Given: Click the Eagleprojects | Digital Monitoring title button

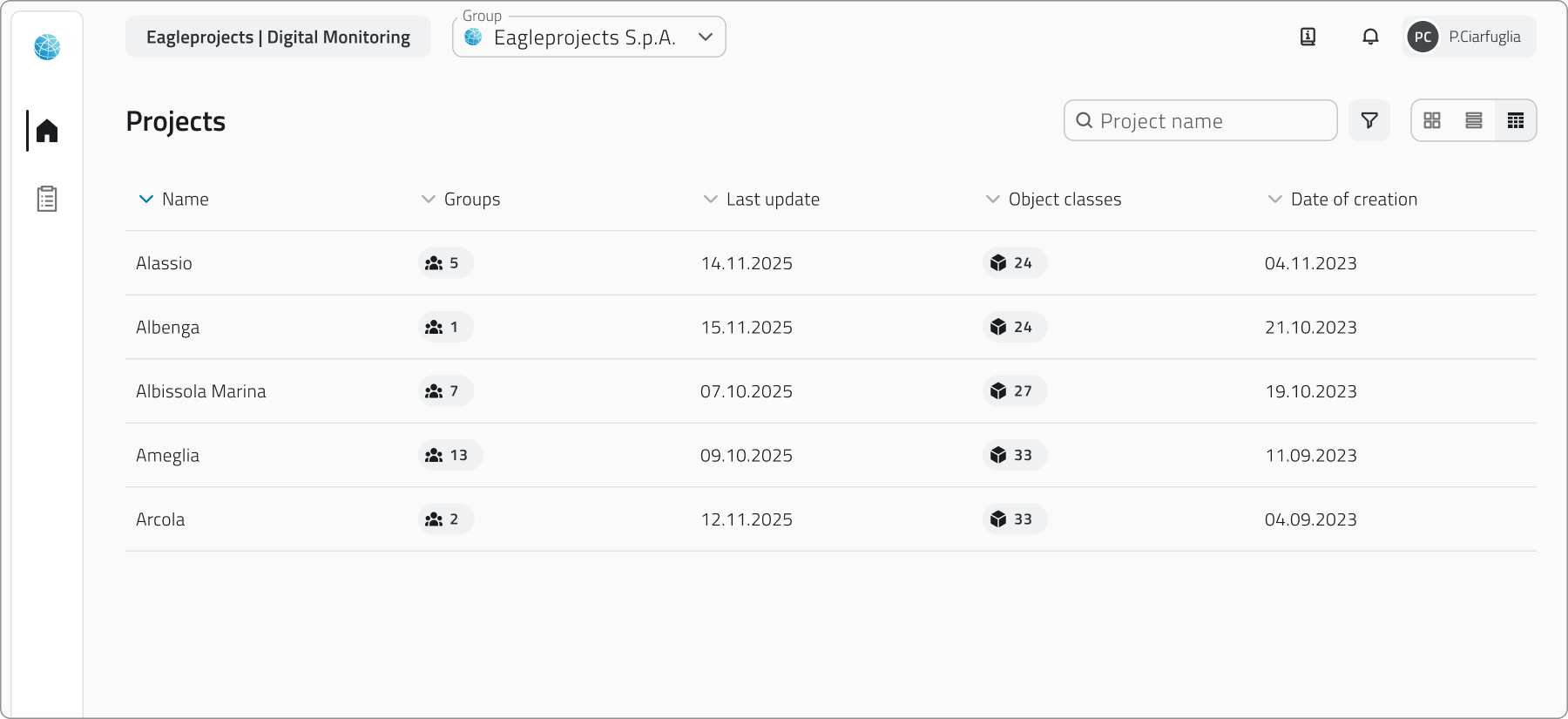Looking at the screenshot, I should pos(278,37).
